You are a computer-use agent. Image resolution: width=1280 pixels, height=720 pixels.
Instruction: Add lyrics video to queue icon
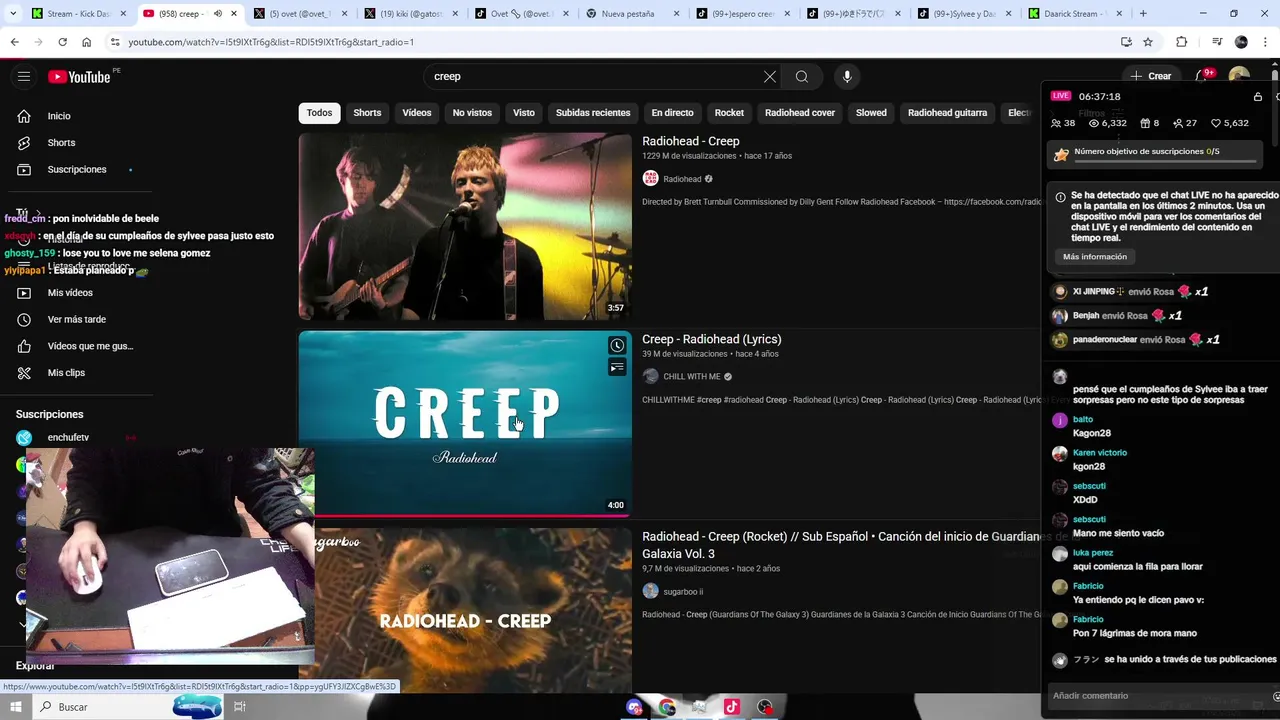pyautogui.click(x=617, y=368)
